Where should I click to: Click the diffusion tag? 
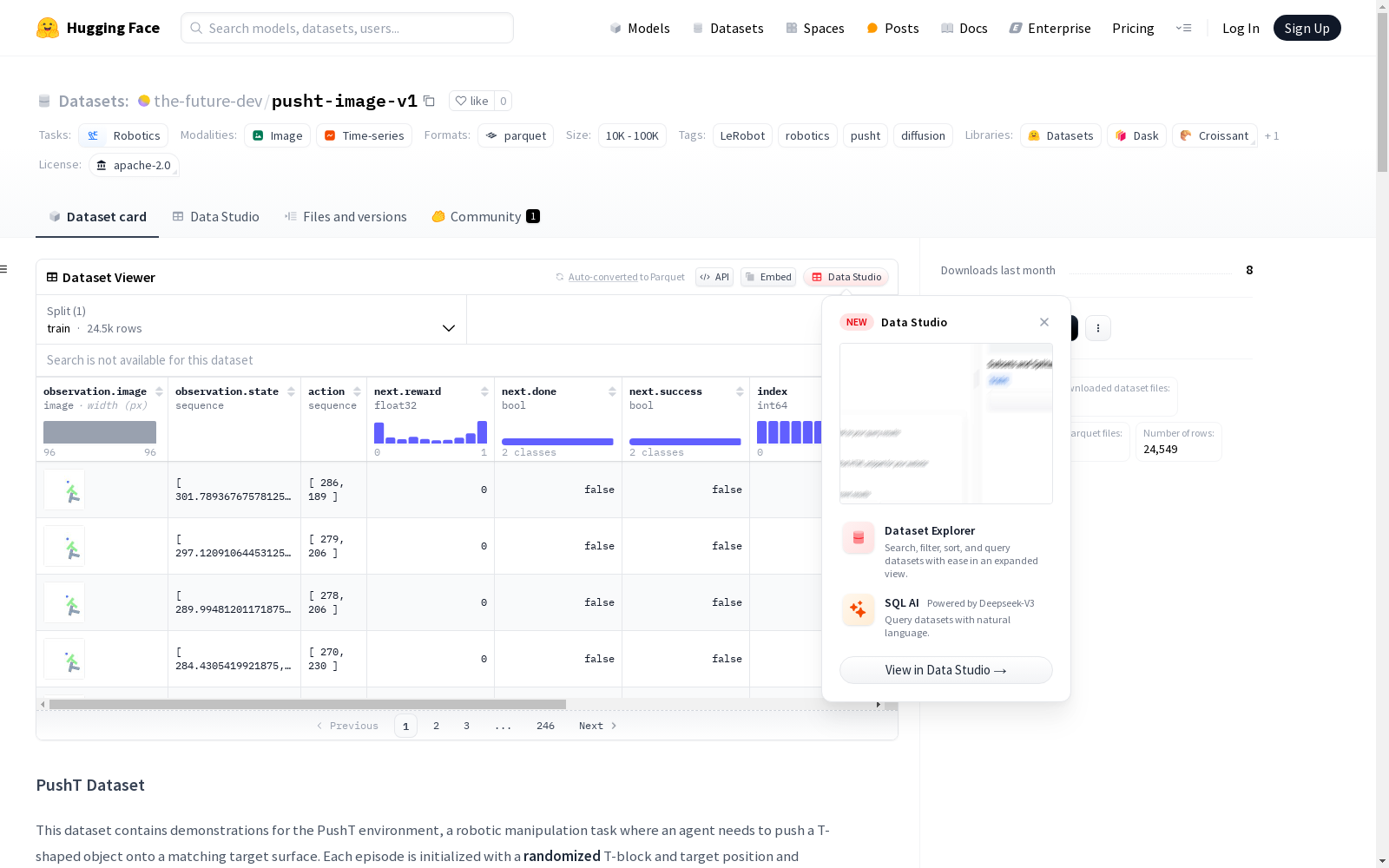click(x=923, y=135)
